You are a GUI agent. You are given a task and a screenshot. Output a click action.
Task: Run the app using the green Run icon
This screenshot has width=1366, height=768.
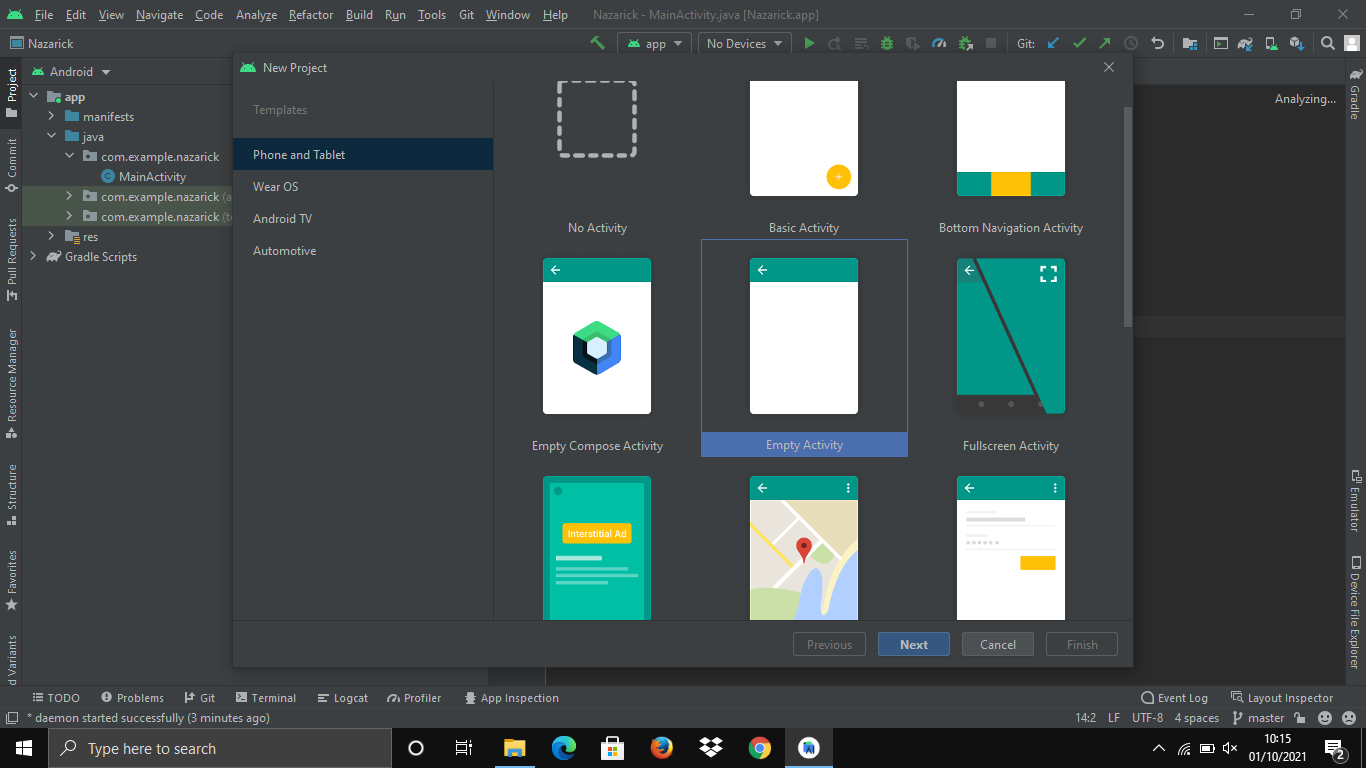click(x=810, y=43)
